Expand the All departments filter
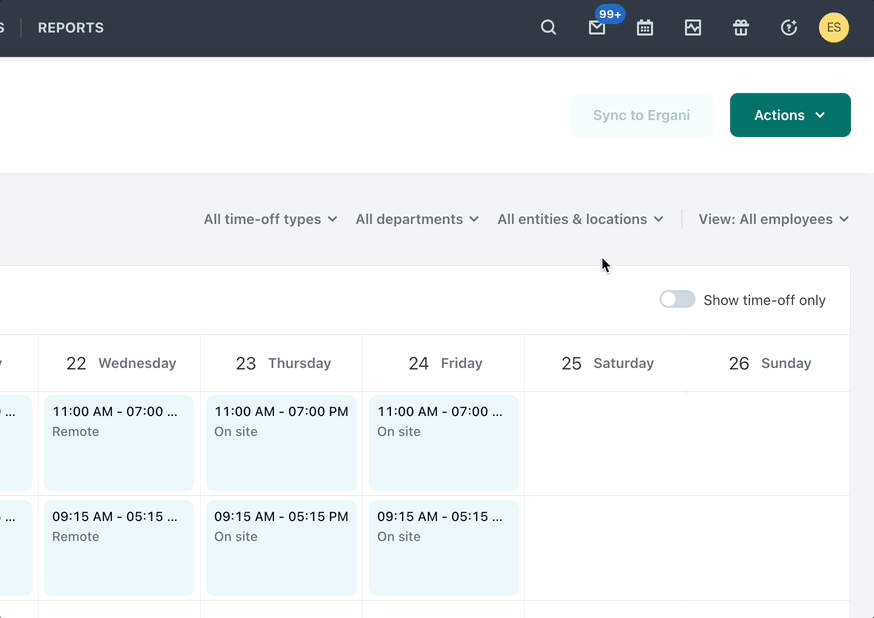Screen dimensions: 874x618 click(x=417, y=219)
